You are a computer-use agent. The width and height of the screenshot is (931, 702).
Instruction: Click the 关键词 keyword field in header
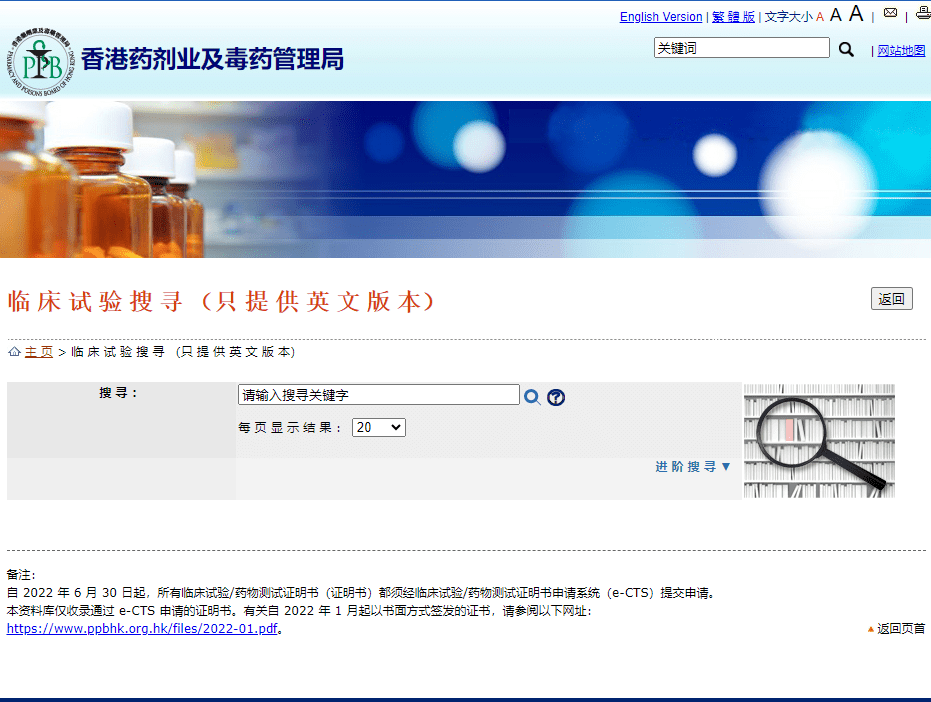[x=742, y=48]
